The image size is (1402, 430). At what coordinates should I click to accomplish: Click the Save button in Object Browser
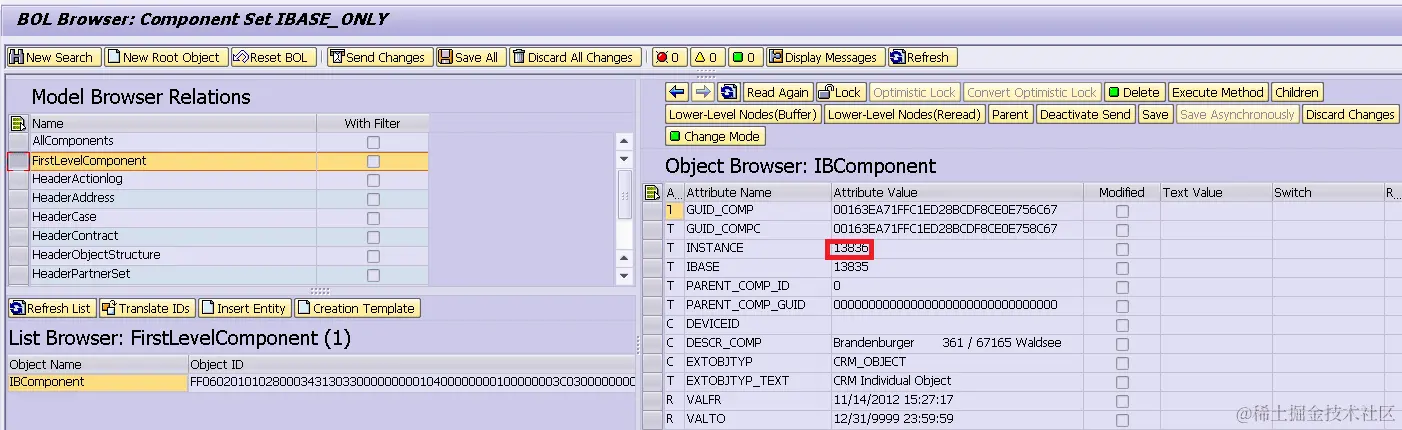[x=1155, y=114]
